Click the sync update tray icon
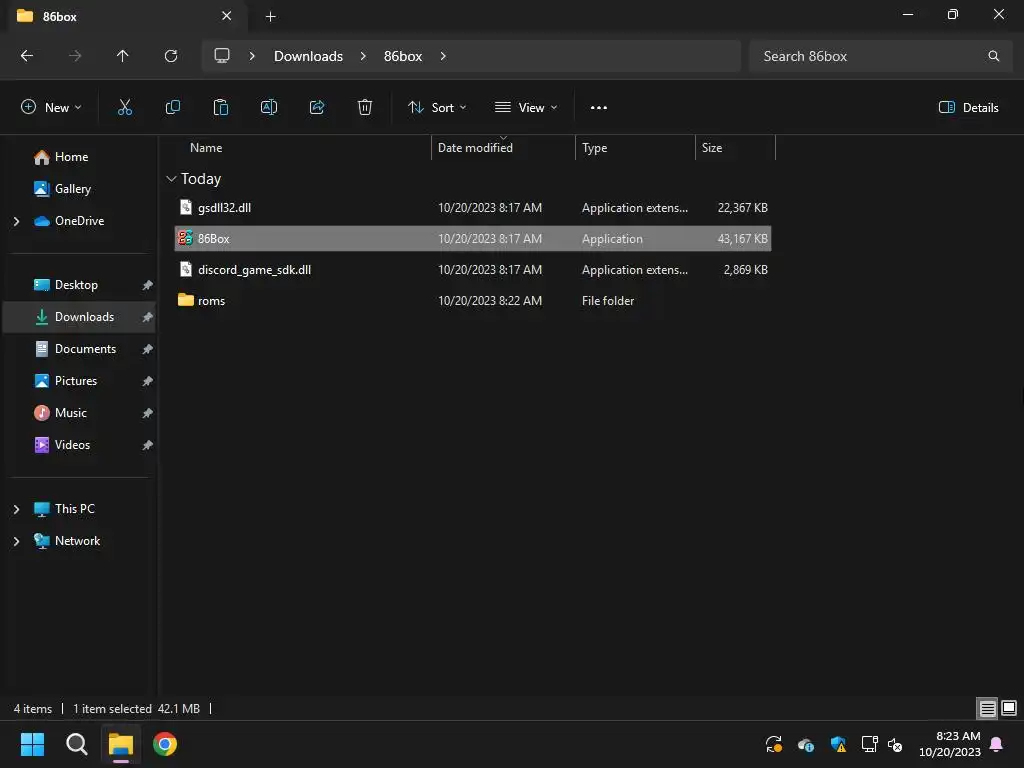Screen dimensions: 1024x768 (x=774, y=744)
